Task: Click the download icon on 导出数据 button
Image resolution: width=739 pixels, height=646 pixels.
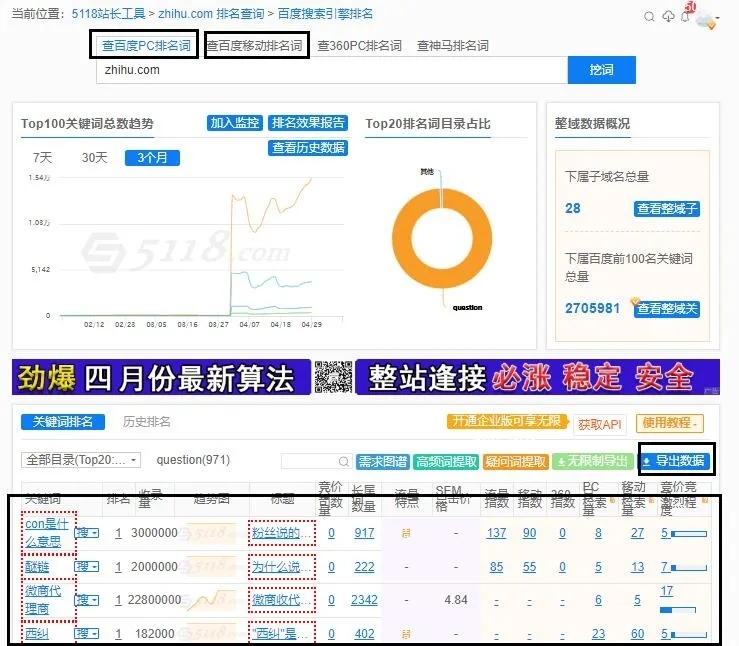Action: click(x=647, y=461)
